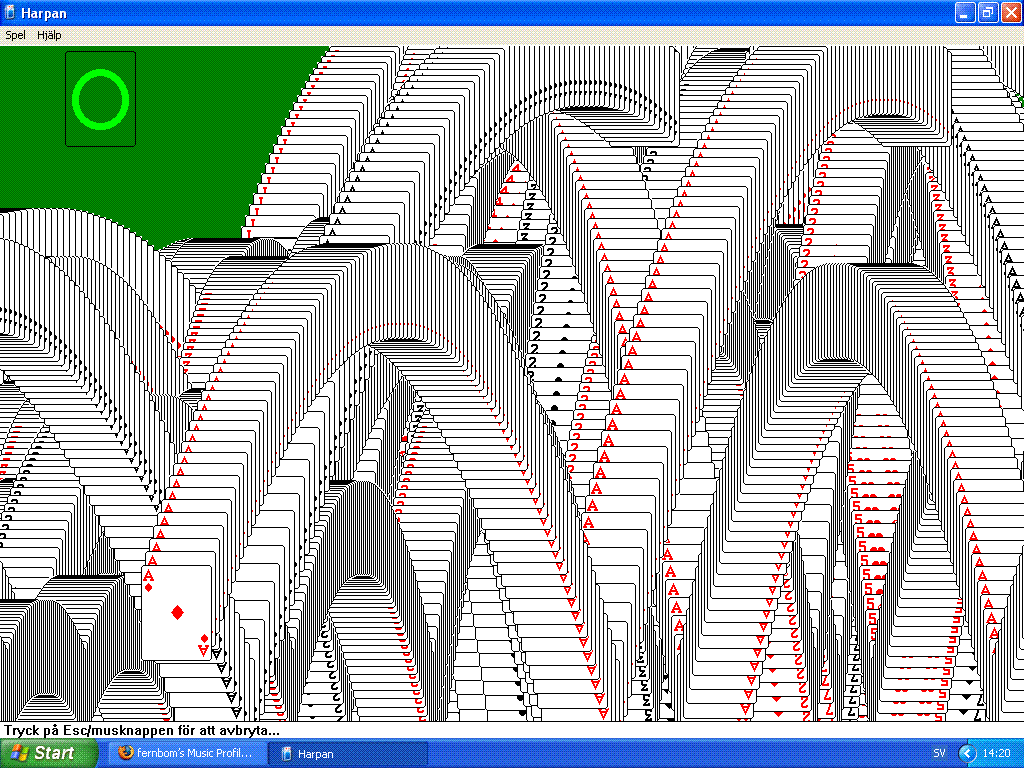The width and height of the screenshot is (1024, 768).
Task: Open the Hjälp menu
Action: tap(49, 35)
